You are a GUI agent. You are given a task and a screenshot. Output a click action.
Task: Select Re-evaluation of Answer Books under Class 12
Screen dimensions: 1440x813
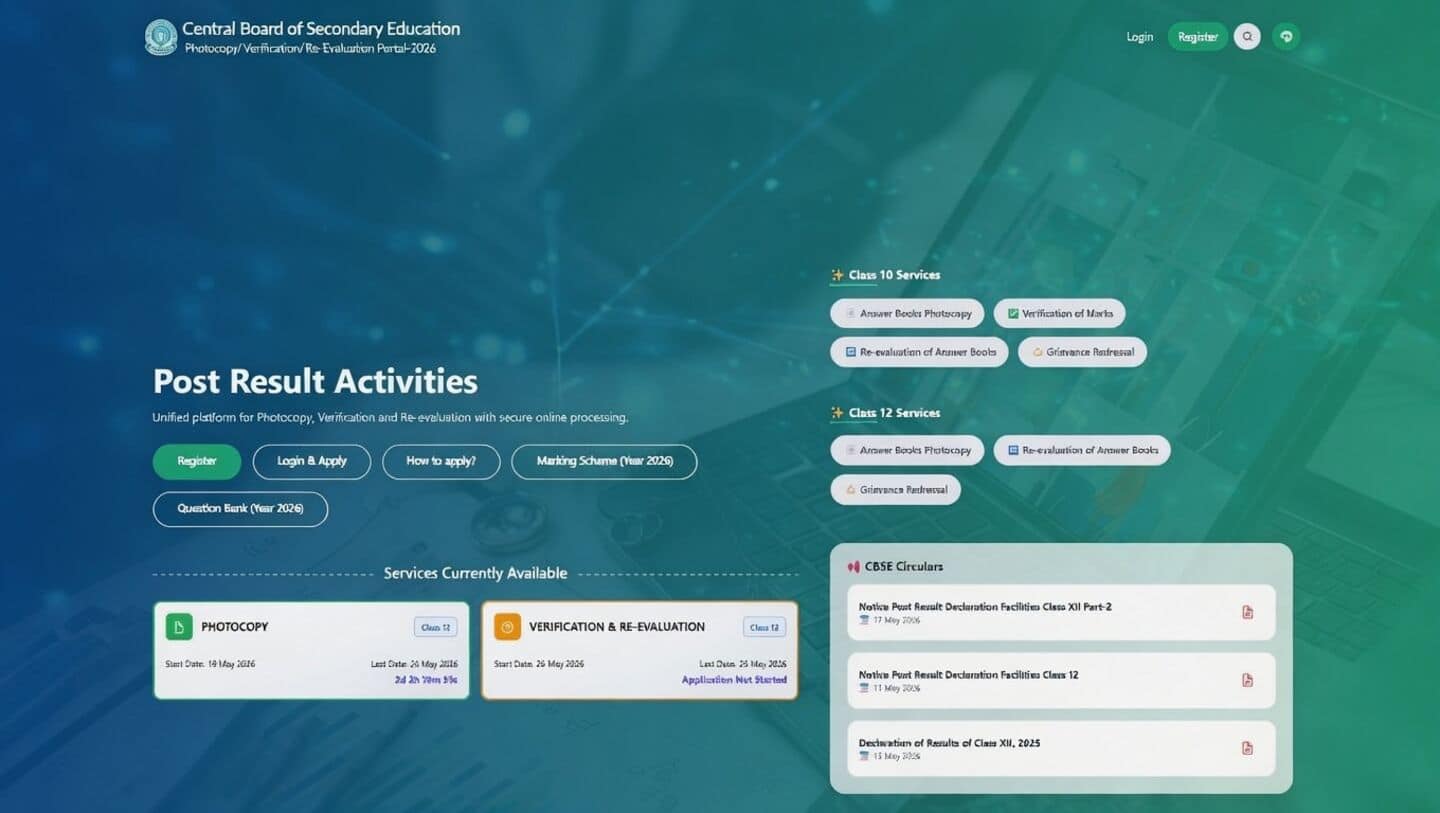point(1082,450)
